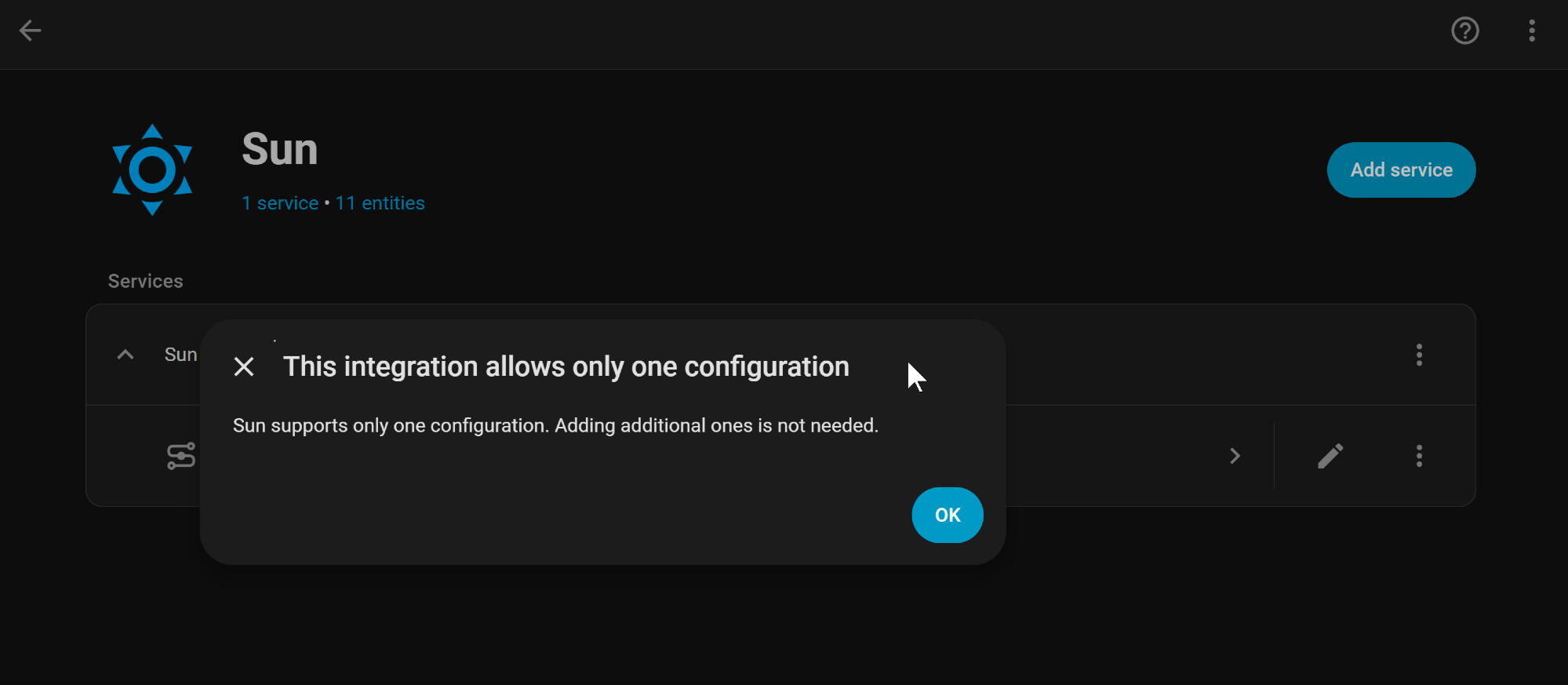Screen dimensions: 1568x685
Task: Open the help question mark icon
Action: coord(1464,31)
